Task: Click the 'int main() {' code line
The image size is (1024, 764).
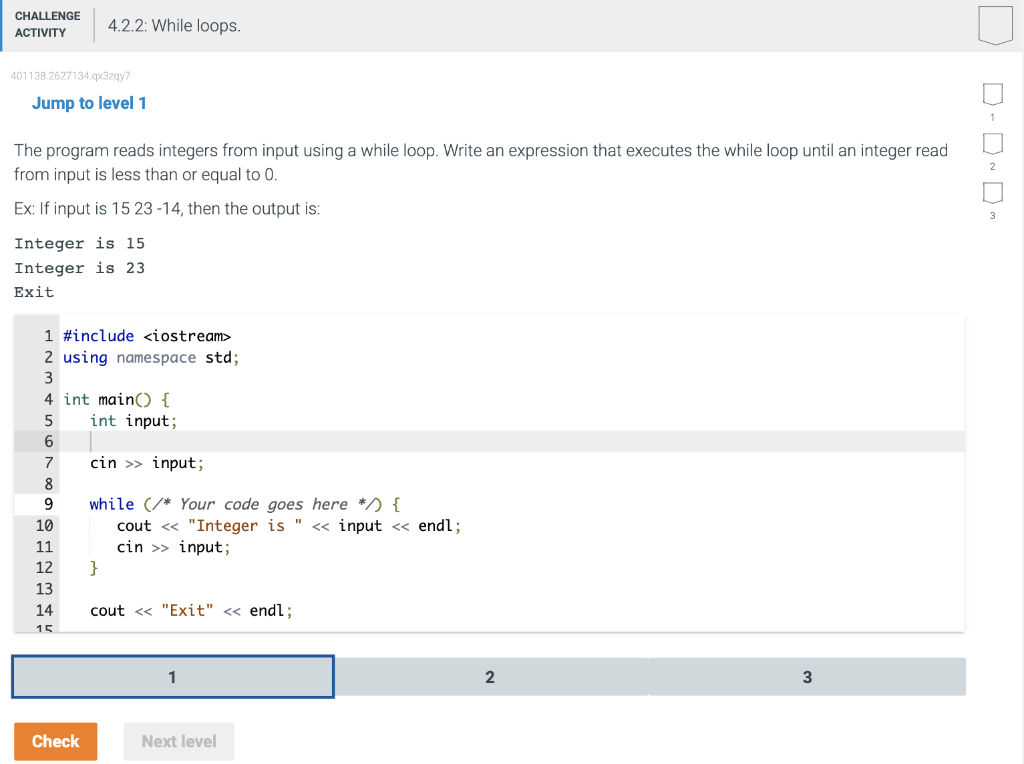Action: pyautogui.click(x=116, y=400)
